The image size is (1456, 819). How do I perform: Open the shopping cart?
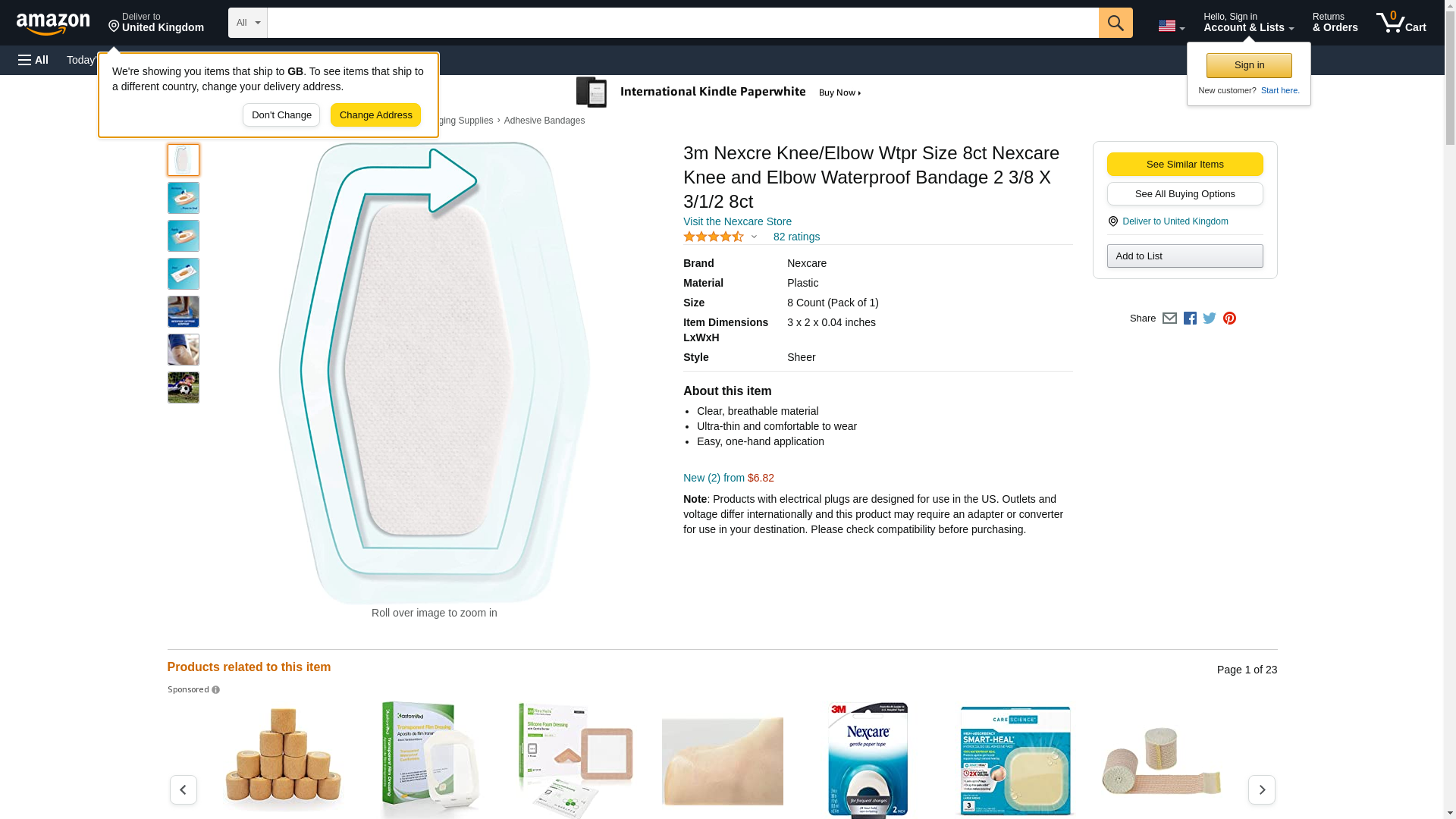(1401, 23)
